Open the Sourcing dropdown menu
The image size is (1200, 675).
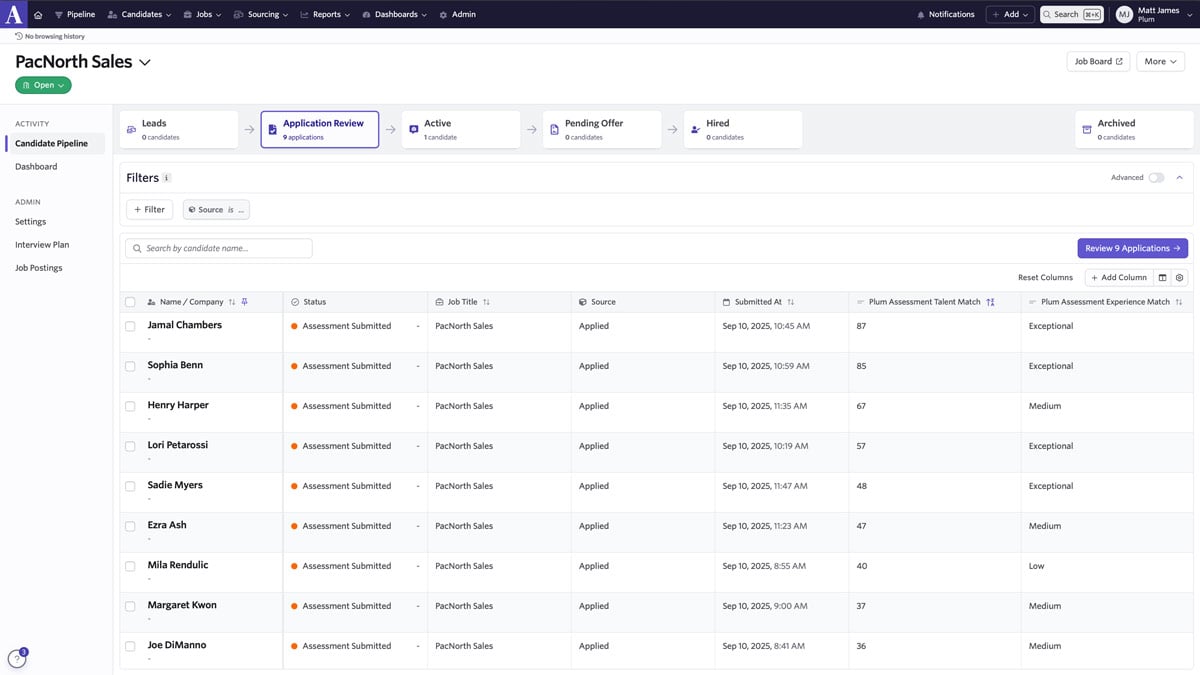pyautogui.click(x=260, y=15)
